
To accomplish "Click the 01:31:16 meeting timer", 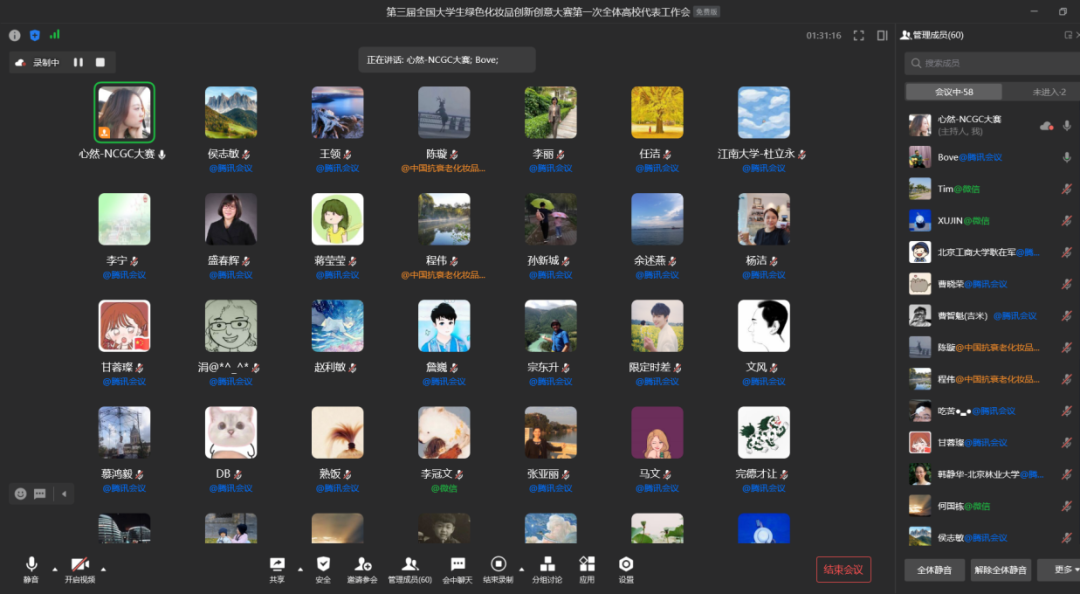I will click(823, 36).
